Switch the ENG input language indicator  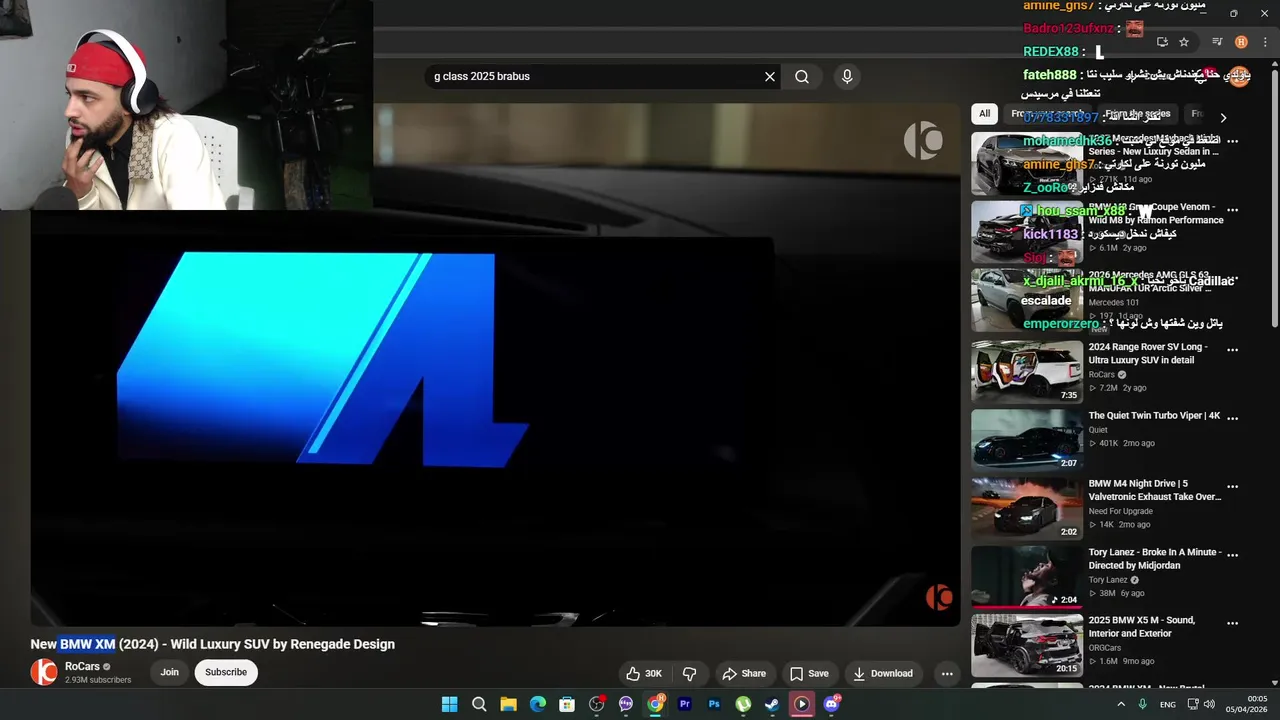1167,704
